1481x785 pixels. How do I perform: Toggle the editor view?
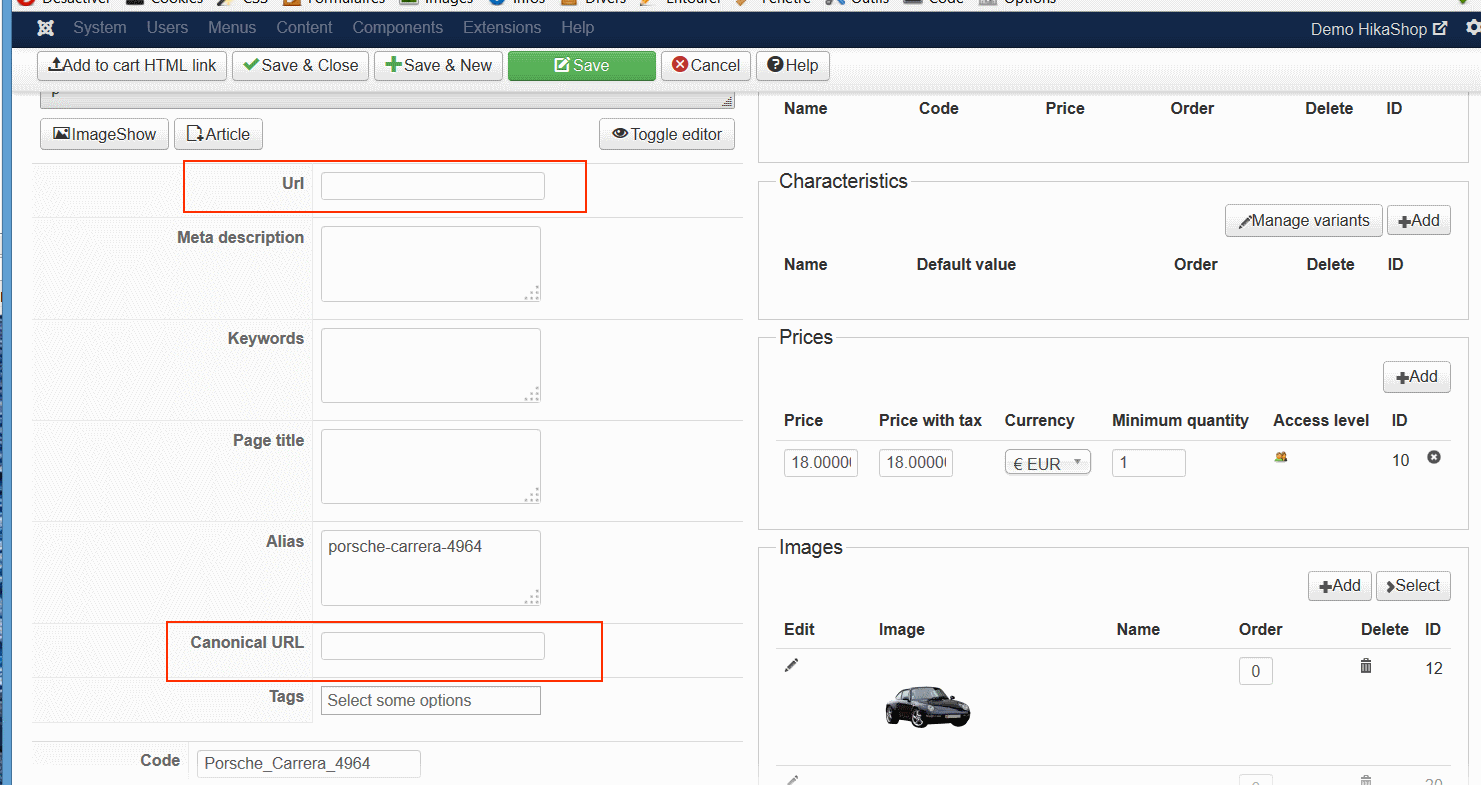point(667,134)
